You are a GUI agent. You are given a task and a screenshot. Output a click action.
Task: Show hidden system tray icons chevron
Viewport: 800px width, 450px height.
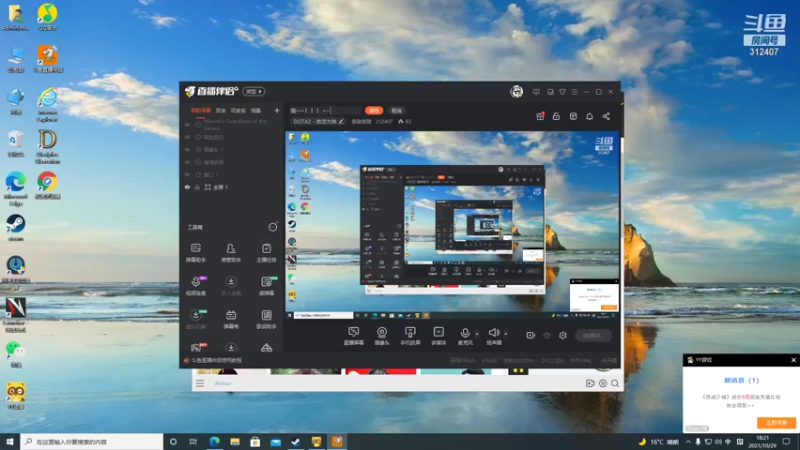[x=688, y=442]
